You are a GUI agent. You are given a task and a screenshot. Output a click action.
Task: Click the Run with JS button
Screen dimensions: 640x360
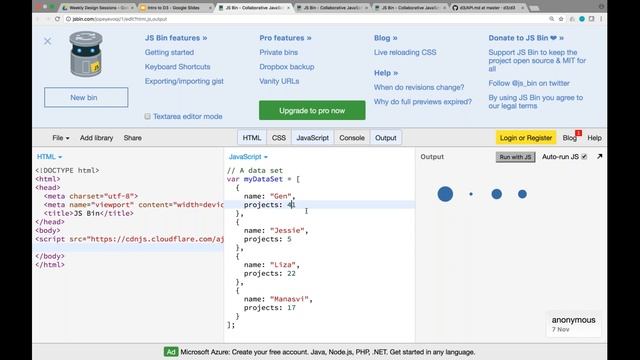pyautogui.click(x=516, y=157)
